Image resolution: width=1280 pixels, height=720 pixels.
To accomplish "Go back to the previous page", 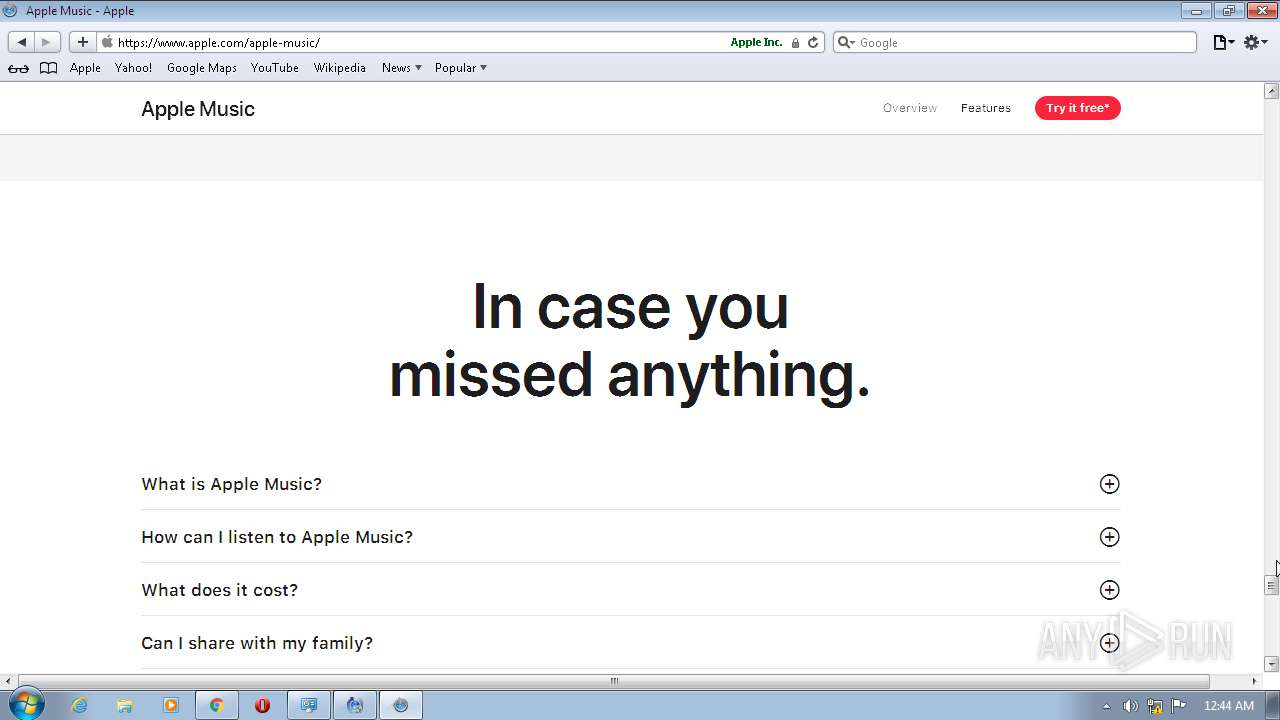I will (x=21, y=42).
